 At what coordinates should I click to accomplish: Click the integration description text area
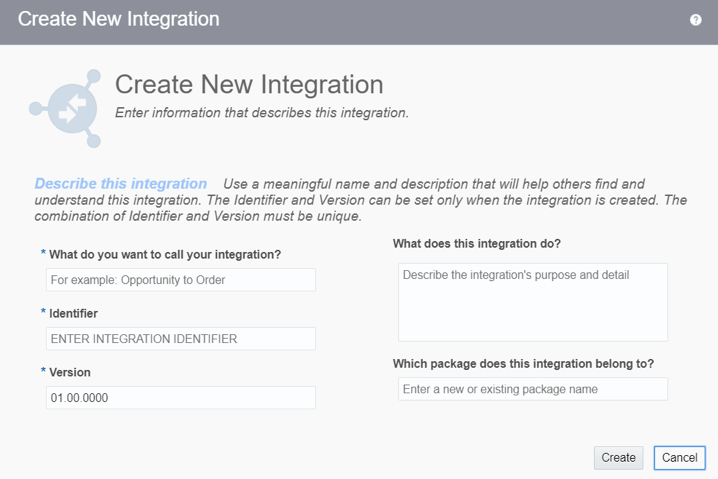(x=532, y=302)
